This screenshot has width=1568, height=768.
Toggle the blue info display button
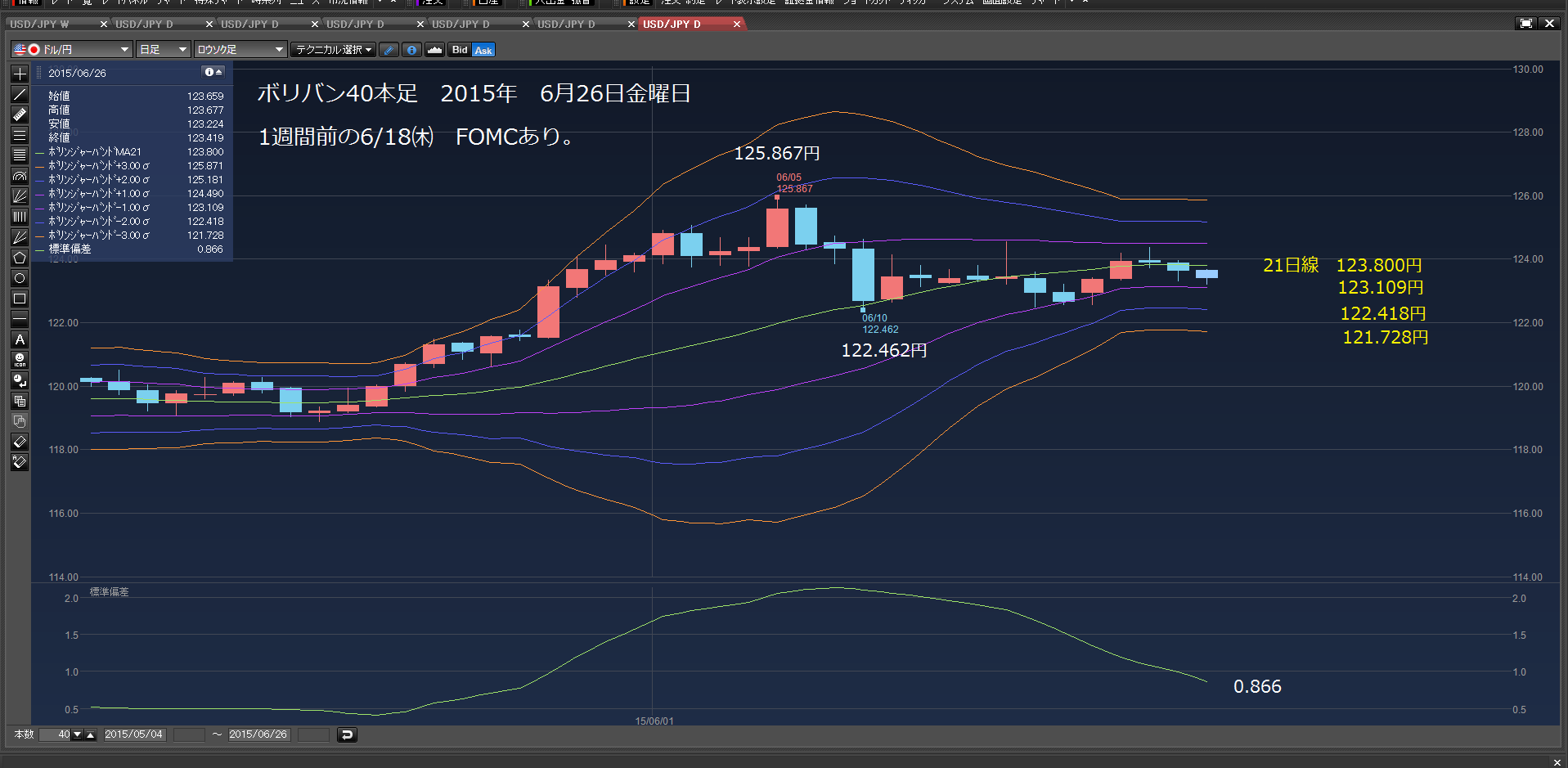[x=411, y=50]
